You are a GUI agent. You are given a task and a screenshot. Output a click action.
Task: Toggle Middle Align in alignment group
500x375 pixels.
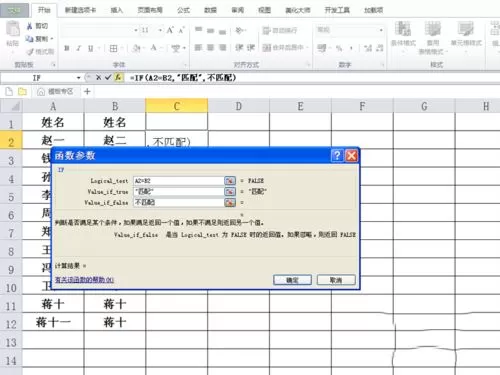point(210,30)
